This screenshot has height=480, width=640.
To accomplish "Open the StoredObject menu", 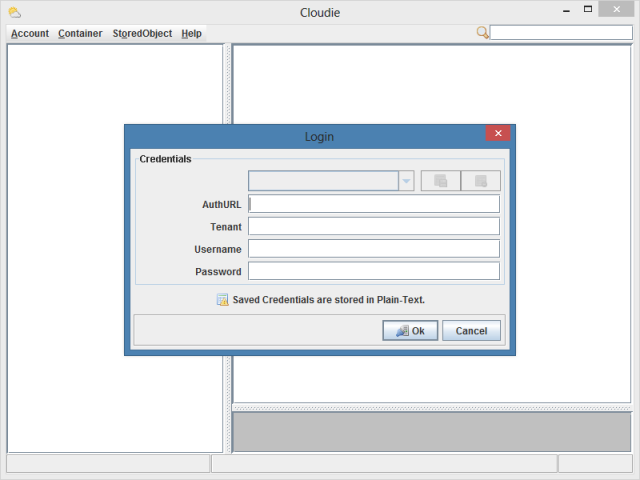I will [142, 33].
